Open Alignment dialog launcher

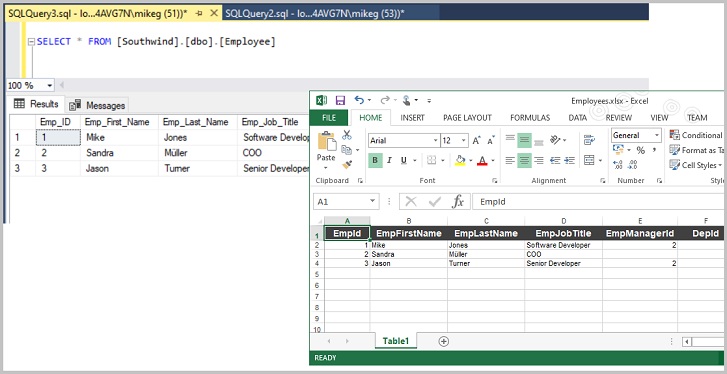coord(603,181)
